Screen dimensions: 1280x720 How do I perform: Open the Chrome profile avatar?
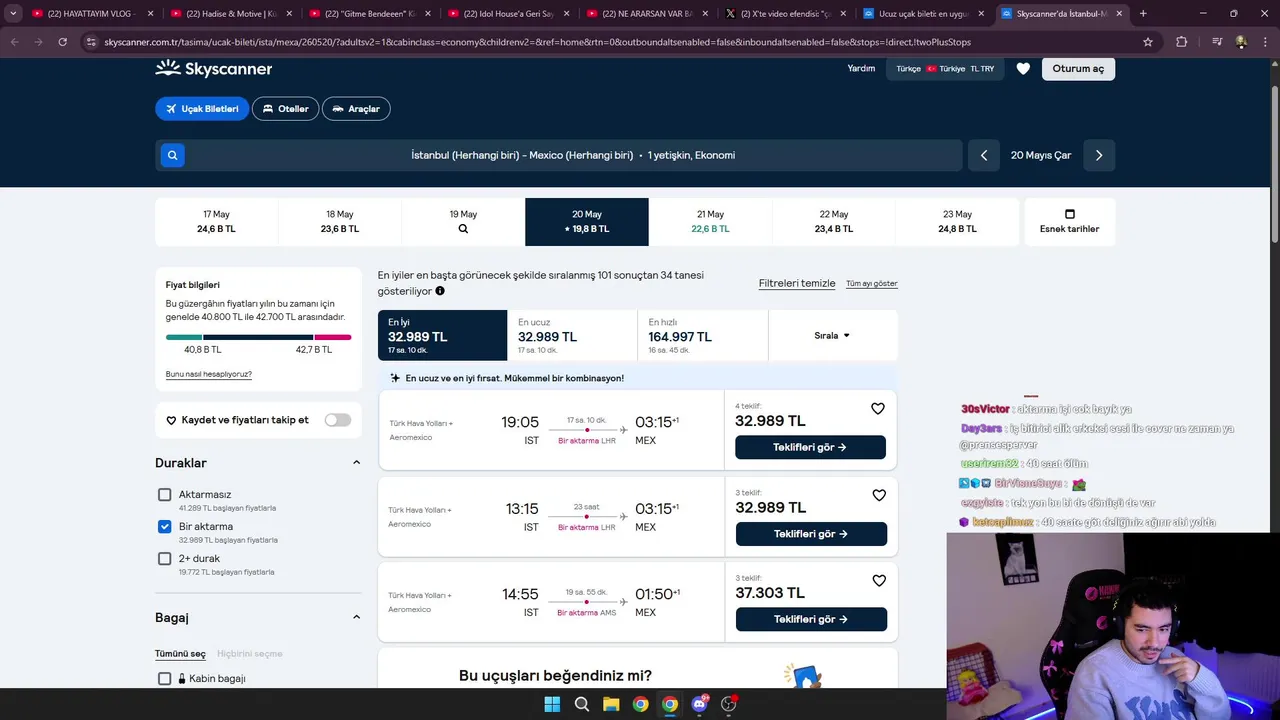1241,42
